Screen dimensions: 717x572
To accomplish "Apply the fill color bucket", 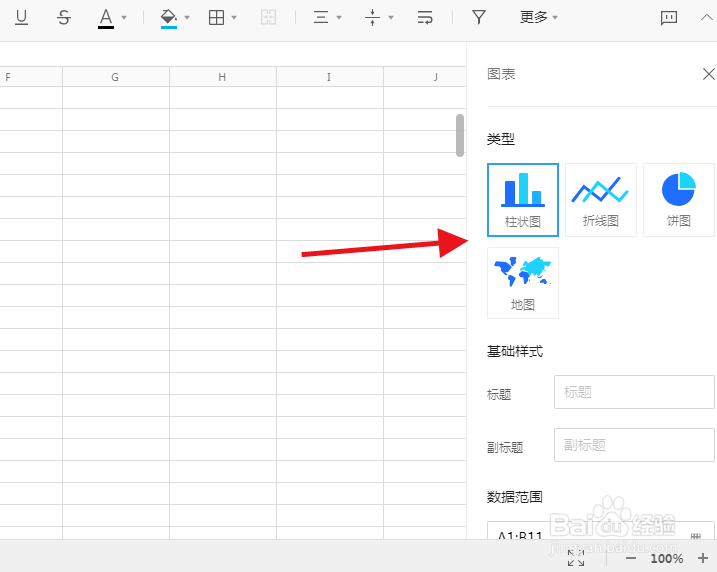I will coord(168,18).
